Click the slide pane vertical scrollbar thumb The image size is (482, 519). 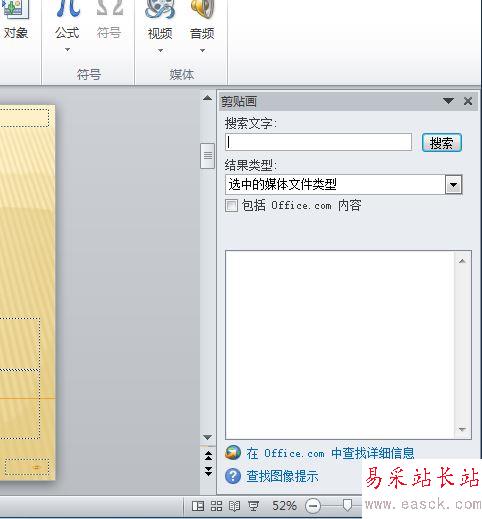point(207,156)
